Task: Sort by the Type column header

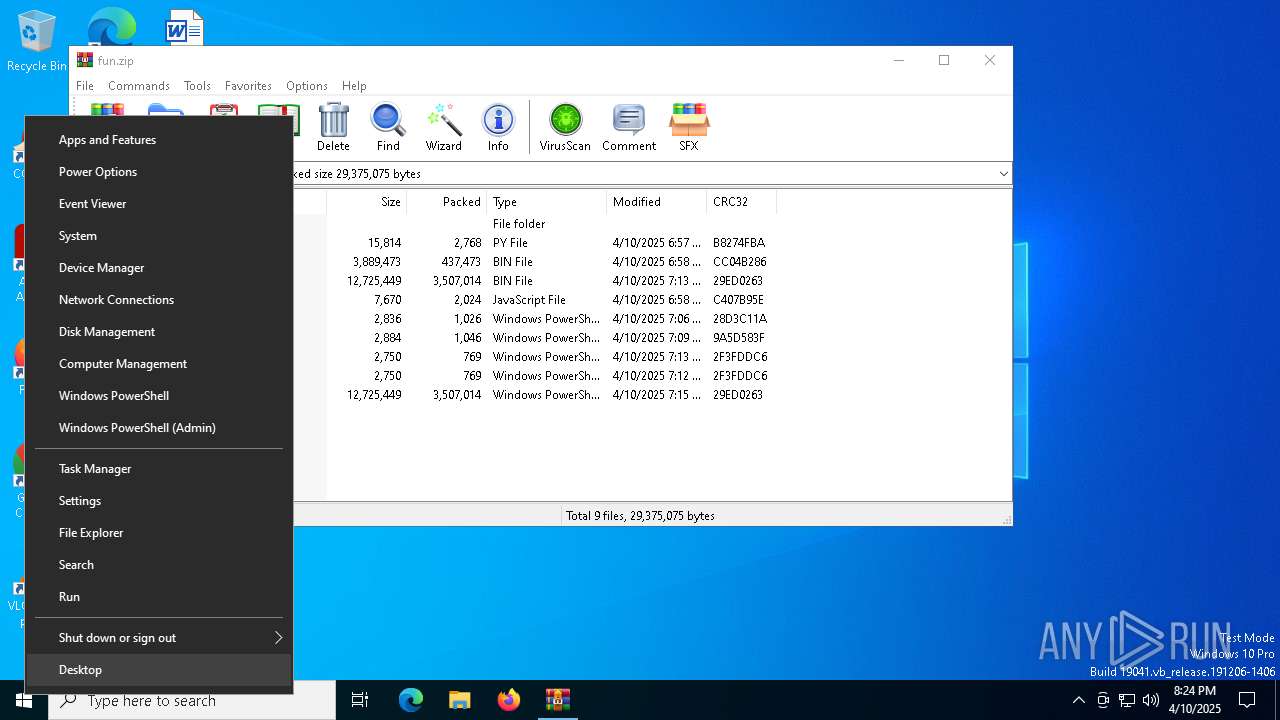Action: pos(546,202)
